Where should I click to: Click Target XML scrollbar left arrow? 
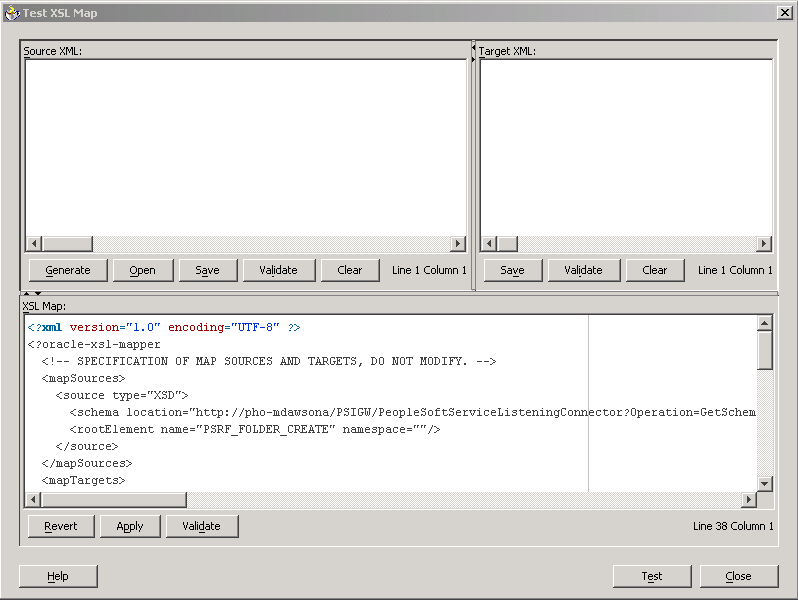coord(489,244)
